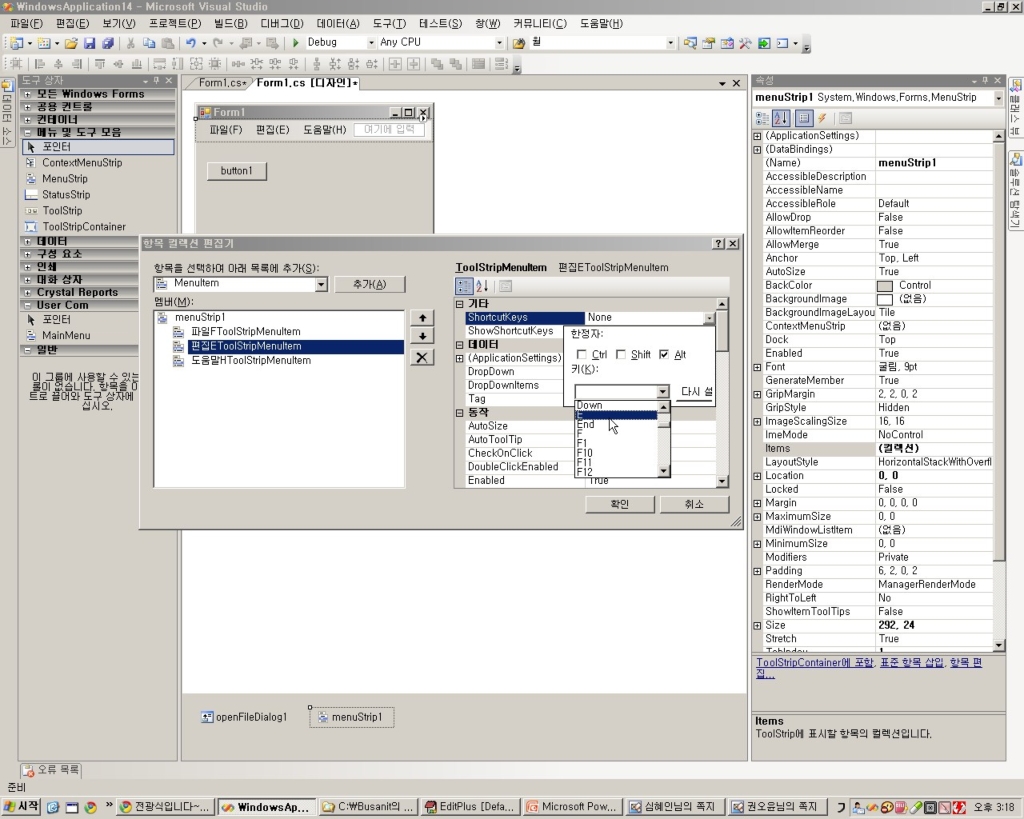Click the Save All toolbar icon
Screen dimensions: 1024x819
pyautogui.click(x=108, y=43)
